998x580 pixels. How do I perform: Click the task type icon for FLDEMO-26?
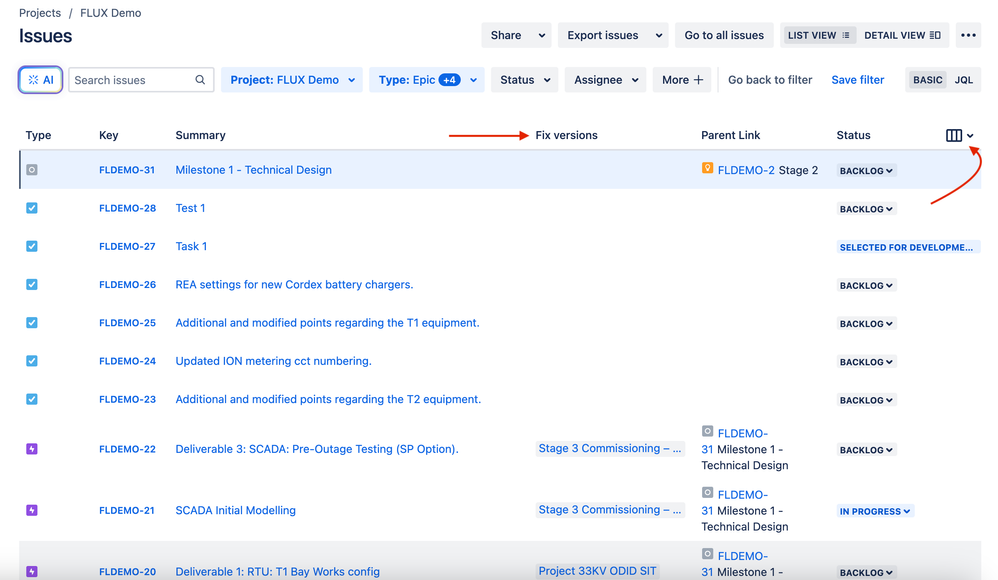point(32,284)
